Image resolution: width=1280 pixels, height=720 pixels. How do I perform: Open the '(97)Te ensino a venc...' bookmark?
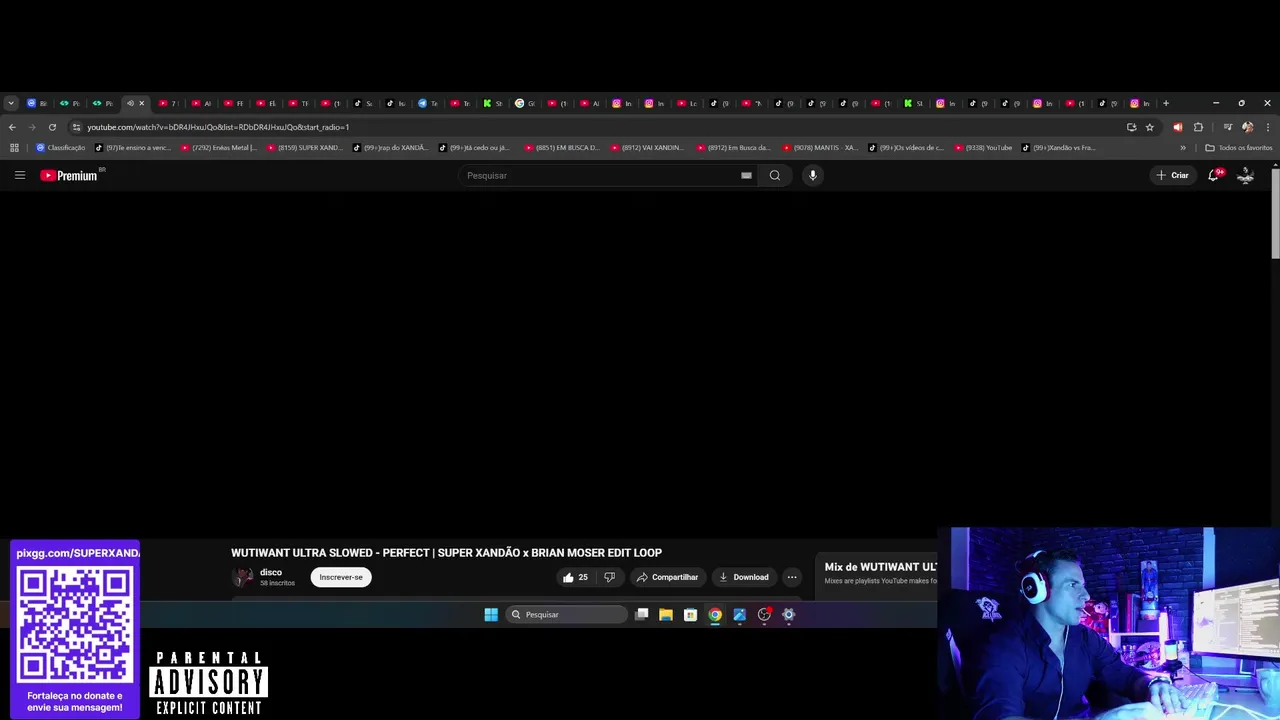pyautogui.click(x=133, y=148)
